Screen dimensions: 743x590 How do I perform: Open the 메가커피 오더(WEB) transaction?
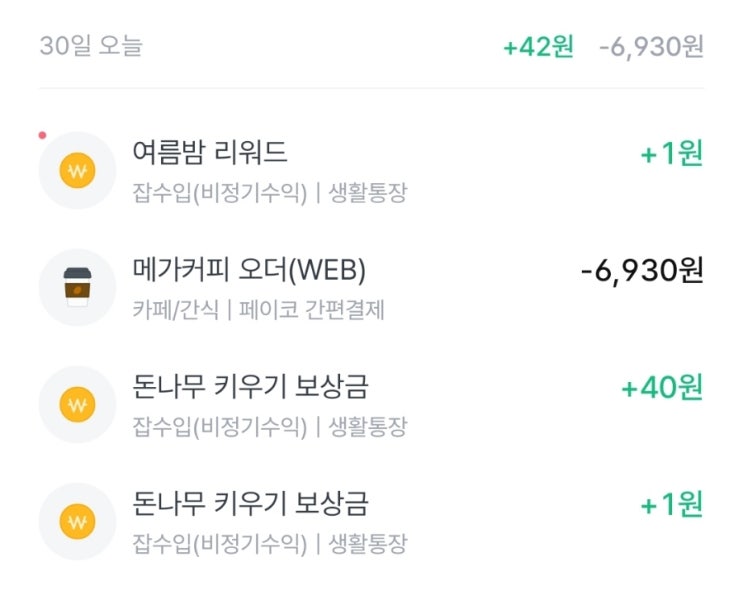click(249, 270)
